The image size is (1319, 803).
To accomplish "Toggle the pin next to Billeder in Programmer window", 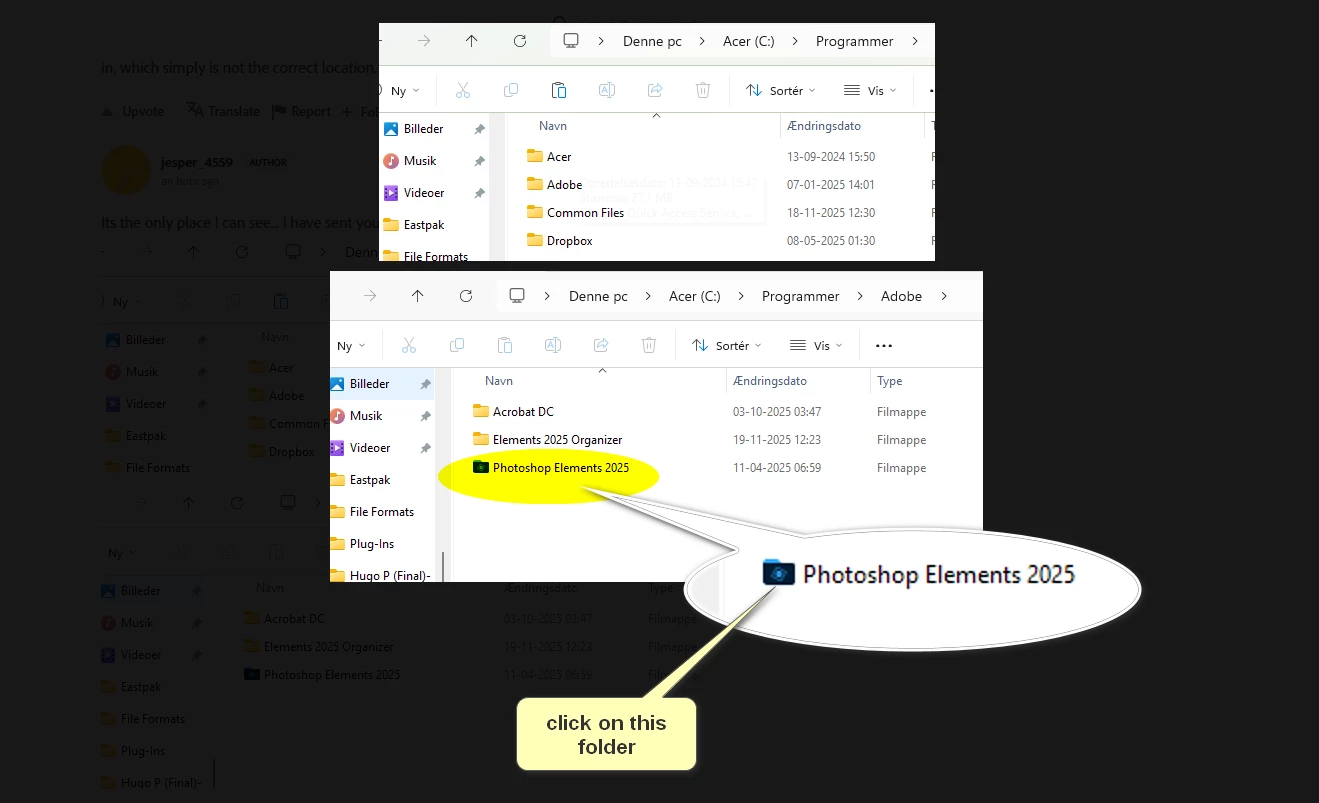I will click(479, 129).
